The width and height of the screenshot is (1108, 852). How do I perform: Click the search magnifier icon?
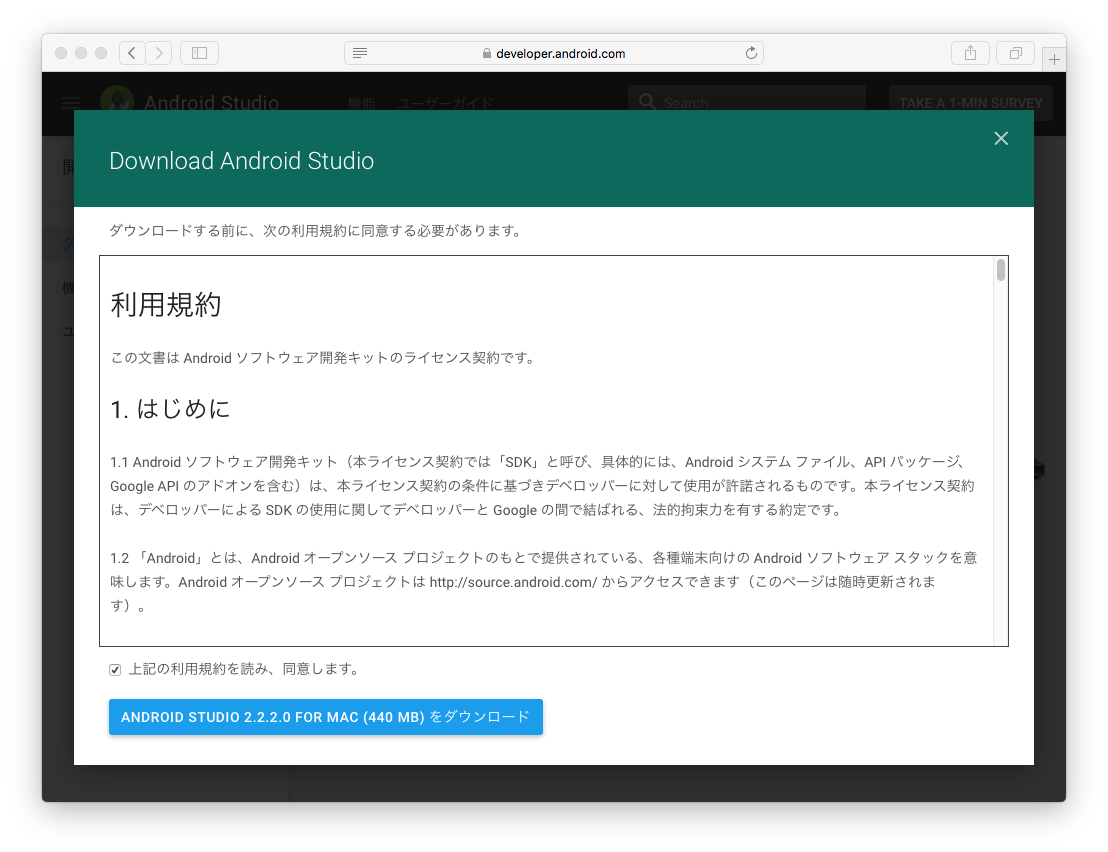click(x=647, y=102)
